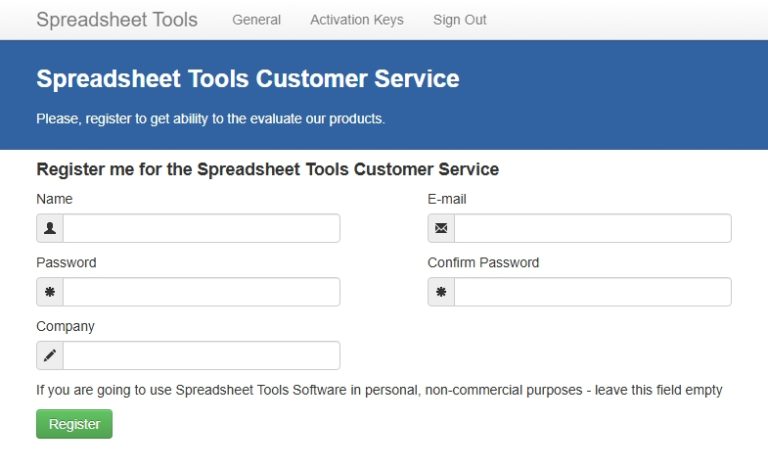Image resolution: width=768 pixels, height=470 pixels.
Task: Focus the E-mail text input
Action: pyautogui.click(x=592, y=228)
